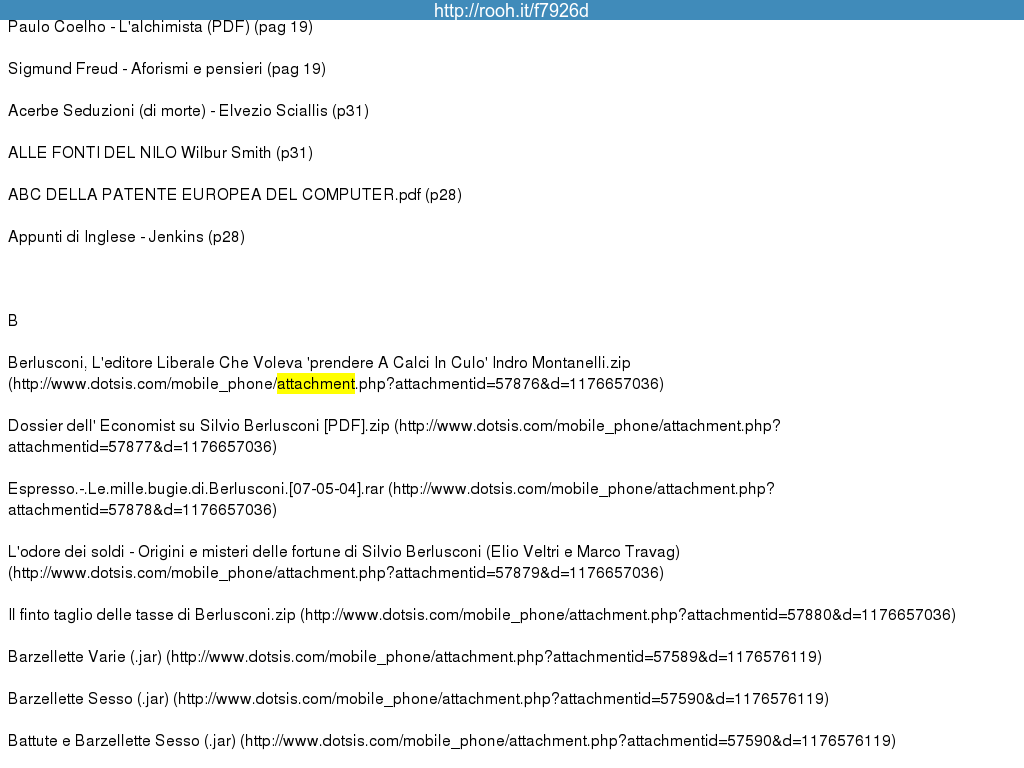Click the Dossier dell'Economist su Silvio Berlusconi title
Screen dimensions: 1024x768
point(198,426)
